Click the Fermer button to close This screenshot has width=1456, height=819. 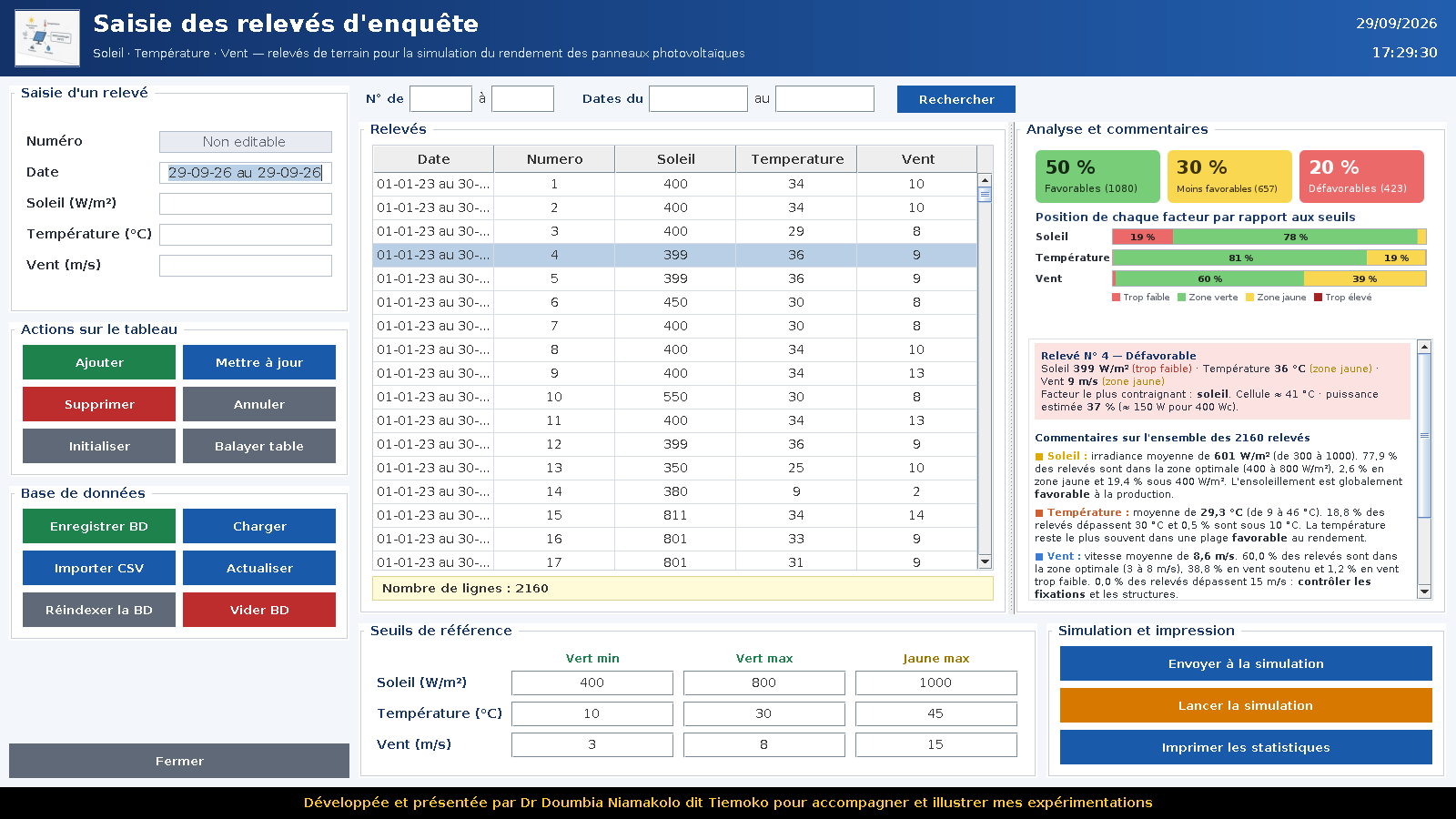tap(179, 761)
